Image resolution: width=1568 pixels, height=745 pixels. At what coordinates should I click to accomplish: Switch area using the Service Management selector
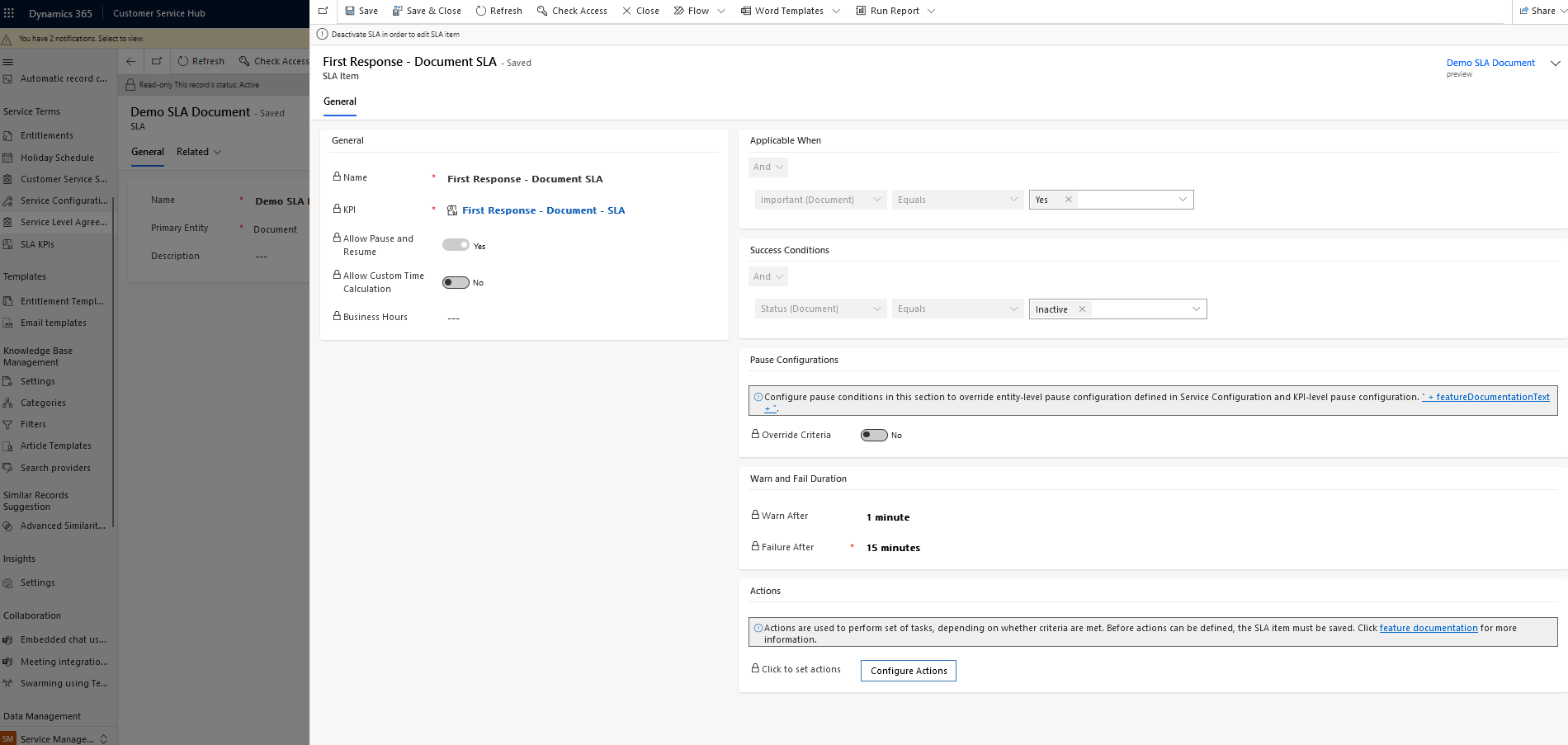click(x=58, y=738)
